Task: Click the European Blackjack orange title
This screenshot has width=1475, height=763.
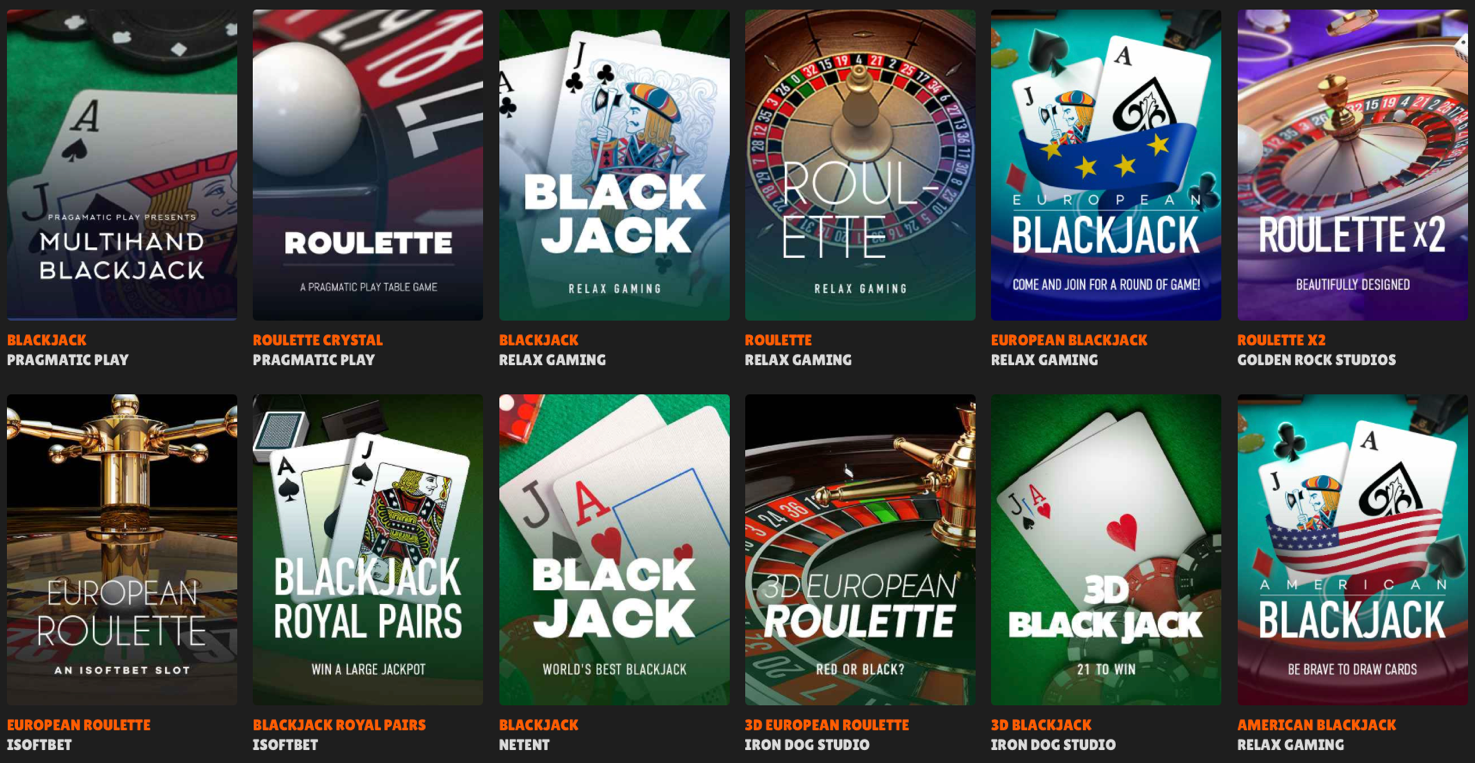Action: (1069, 340)
